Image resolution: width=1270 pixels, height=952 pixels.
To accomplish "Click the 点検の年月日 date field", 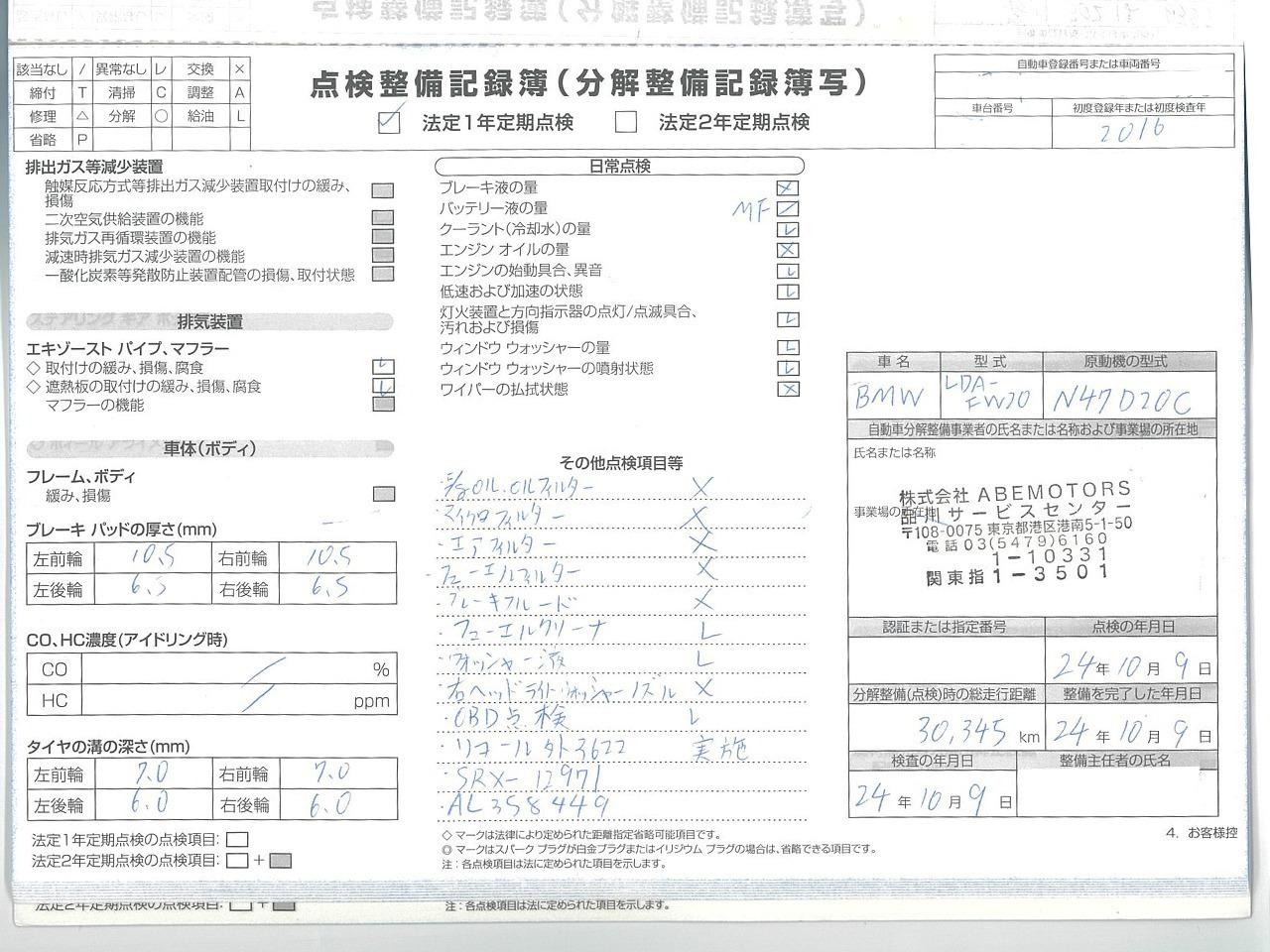I will (1131, 663).
